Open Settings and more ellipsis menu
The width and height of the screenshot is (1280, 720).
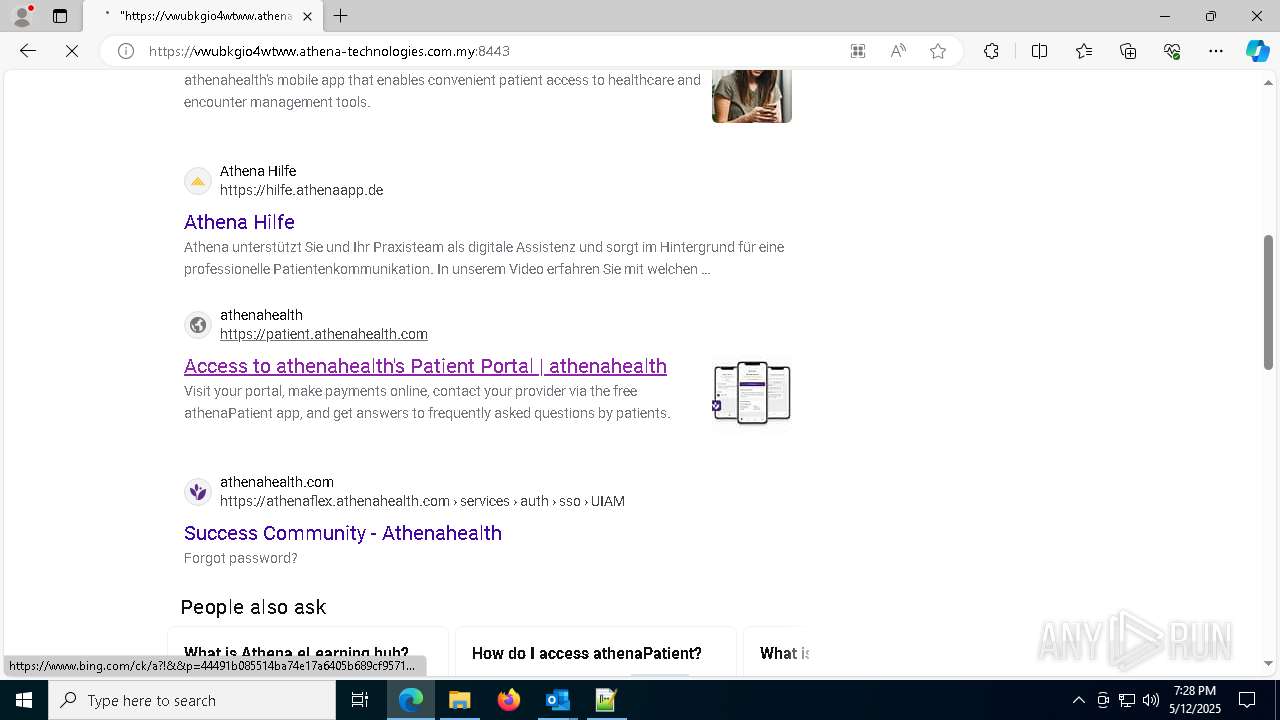(1216, 51)
